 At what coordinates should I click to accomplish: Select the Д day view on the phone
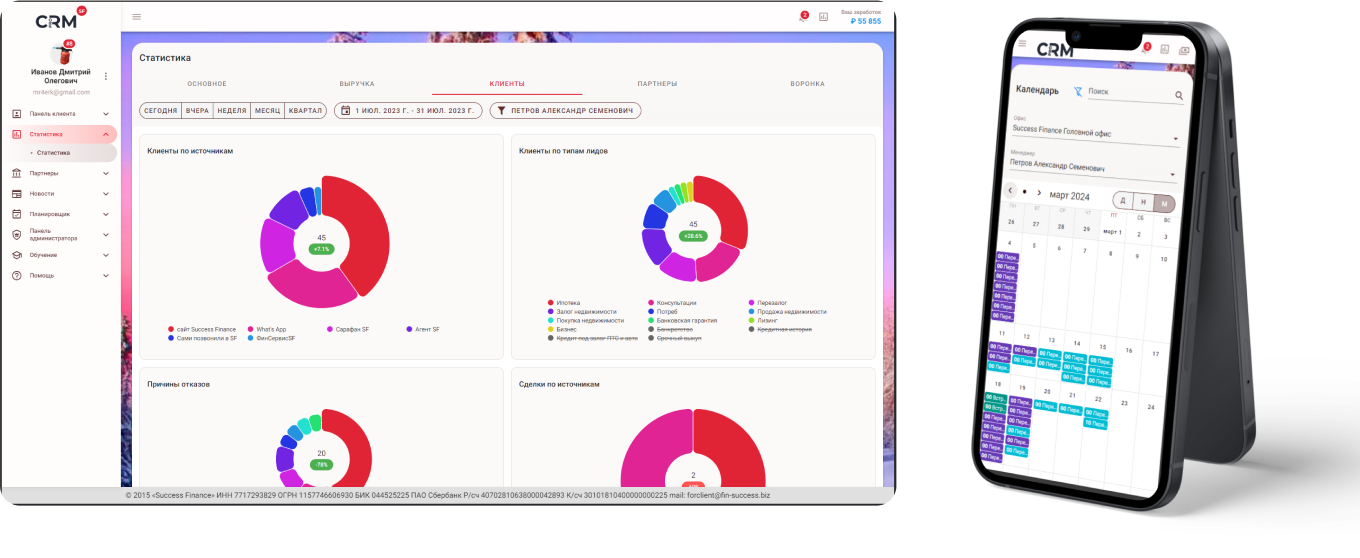pyautogui.click(x=1122, y=200)
